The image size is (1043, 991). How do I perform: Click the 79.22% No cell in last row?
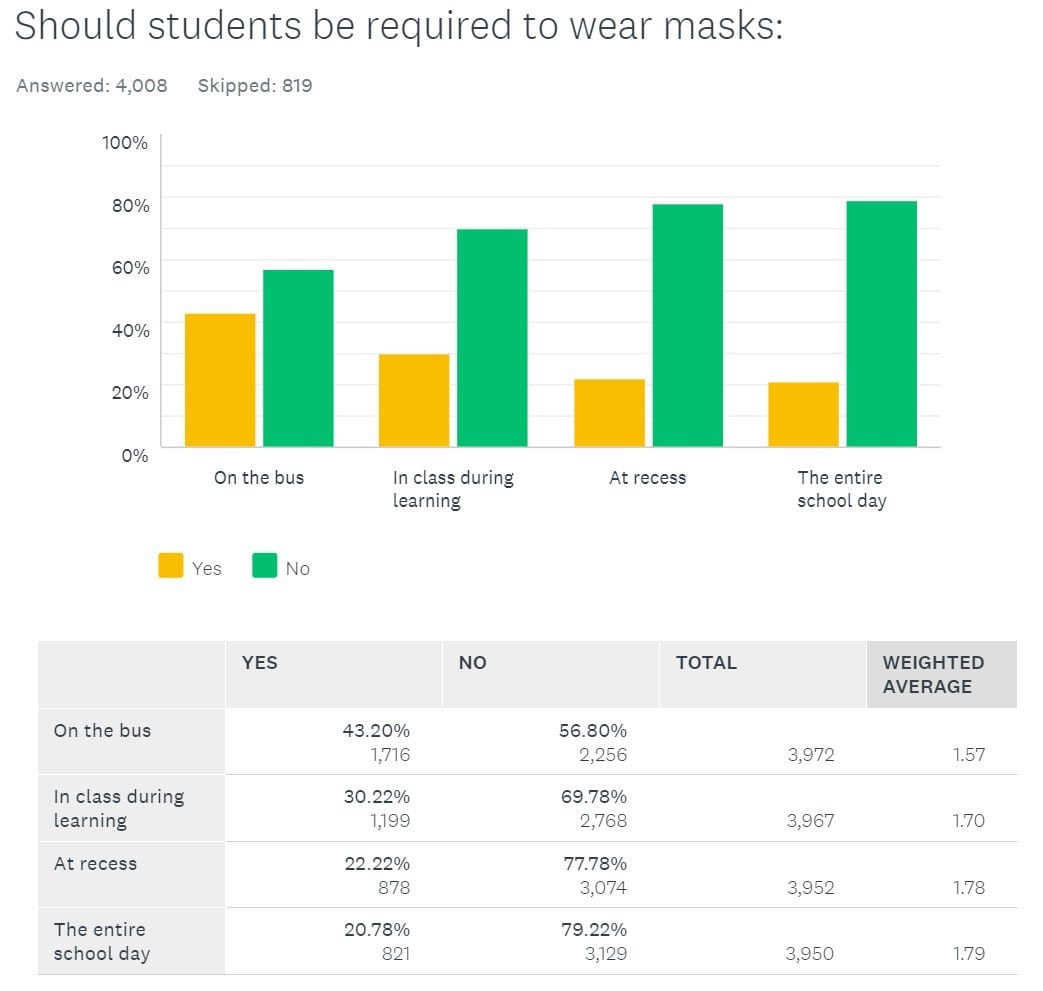(x=593, y=930)
